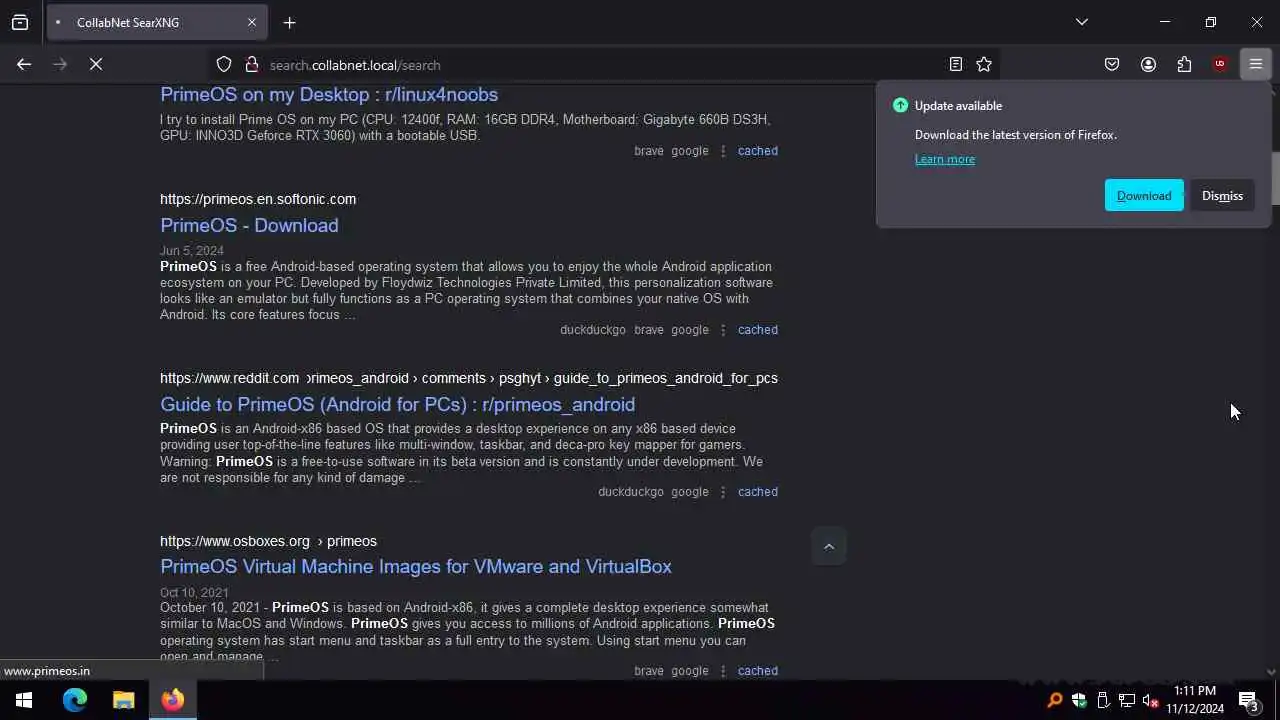This screenshot has width=1280, height=720.
Task: Download the Firefox update
Action: click(x=1144, y=196)
